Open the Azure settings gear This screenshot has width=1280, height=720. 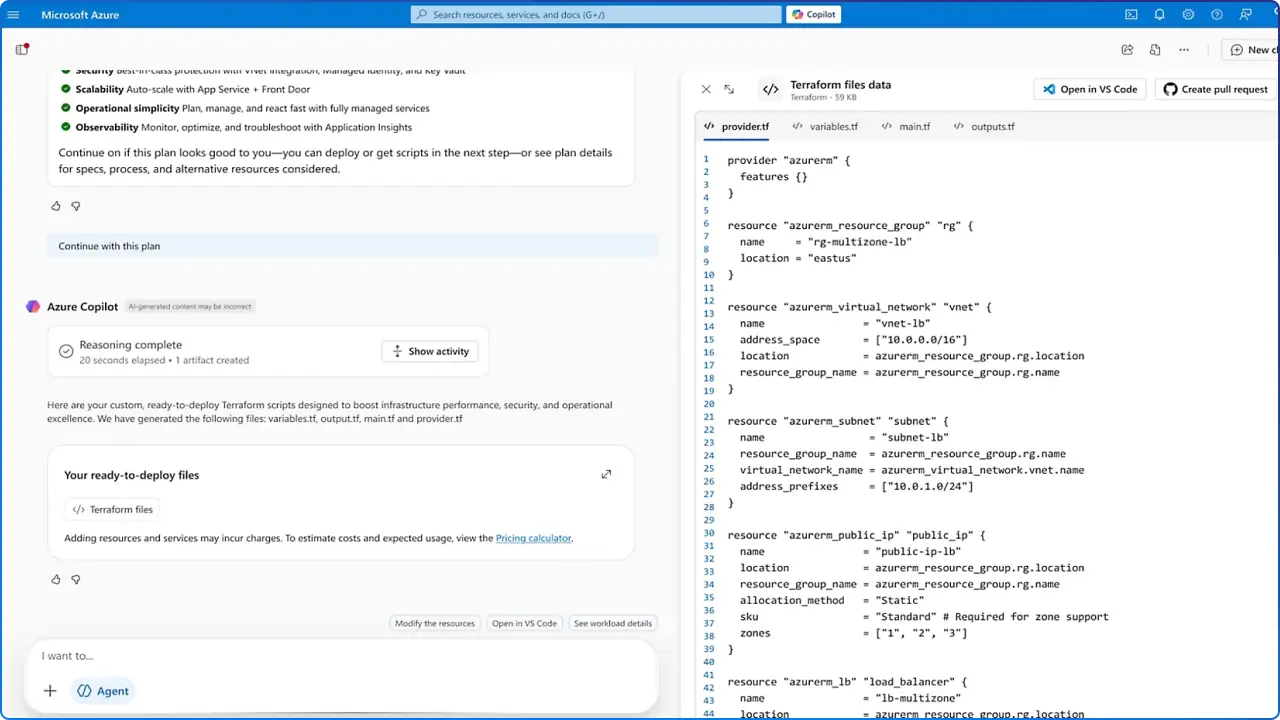click(x=1188, y=14)
